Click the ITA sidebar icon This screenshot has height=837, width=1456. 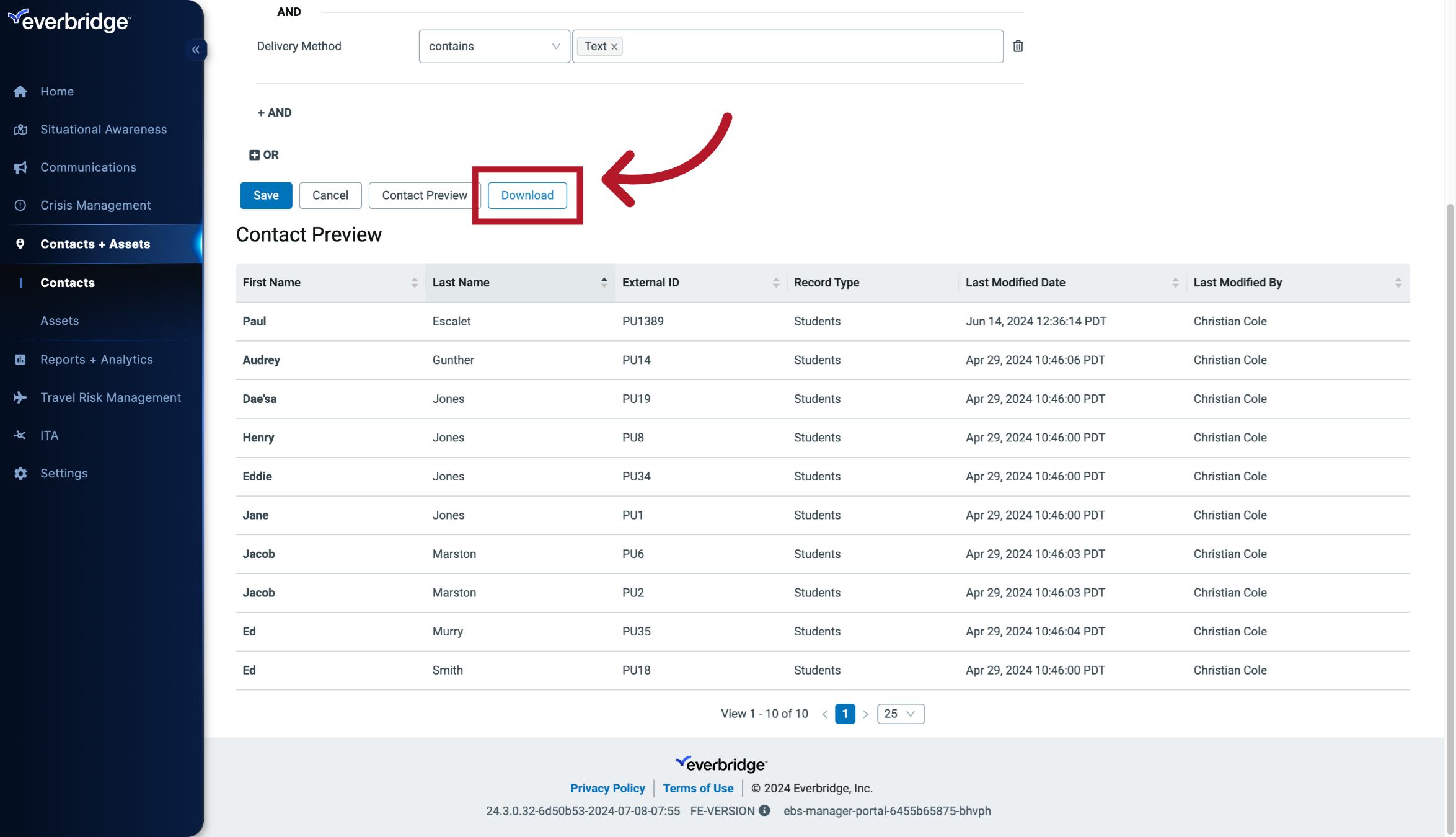(20, 435)
